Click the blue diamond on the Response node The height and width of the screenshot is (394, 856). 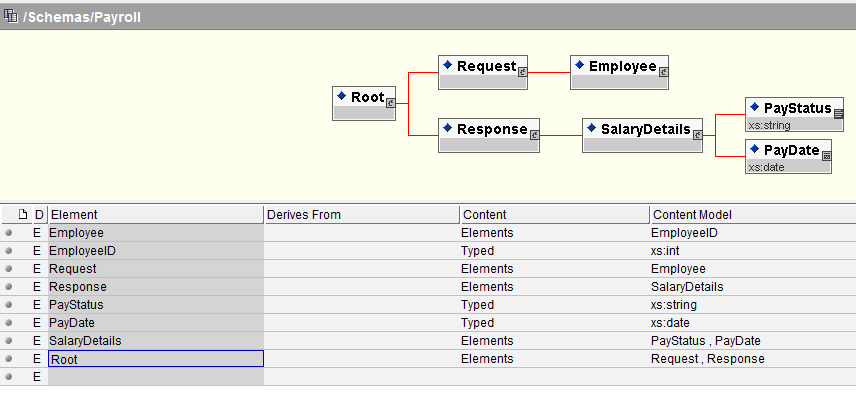[x=448, y=128]
